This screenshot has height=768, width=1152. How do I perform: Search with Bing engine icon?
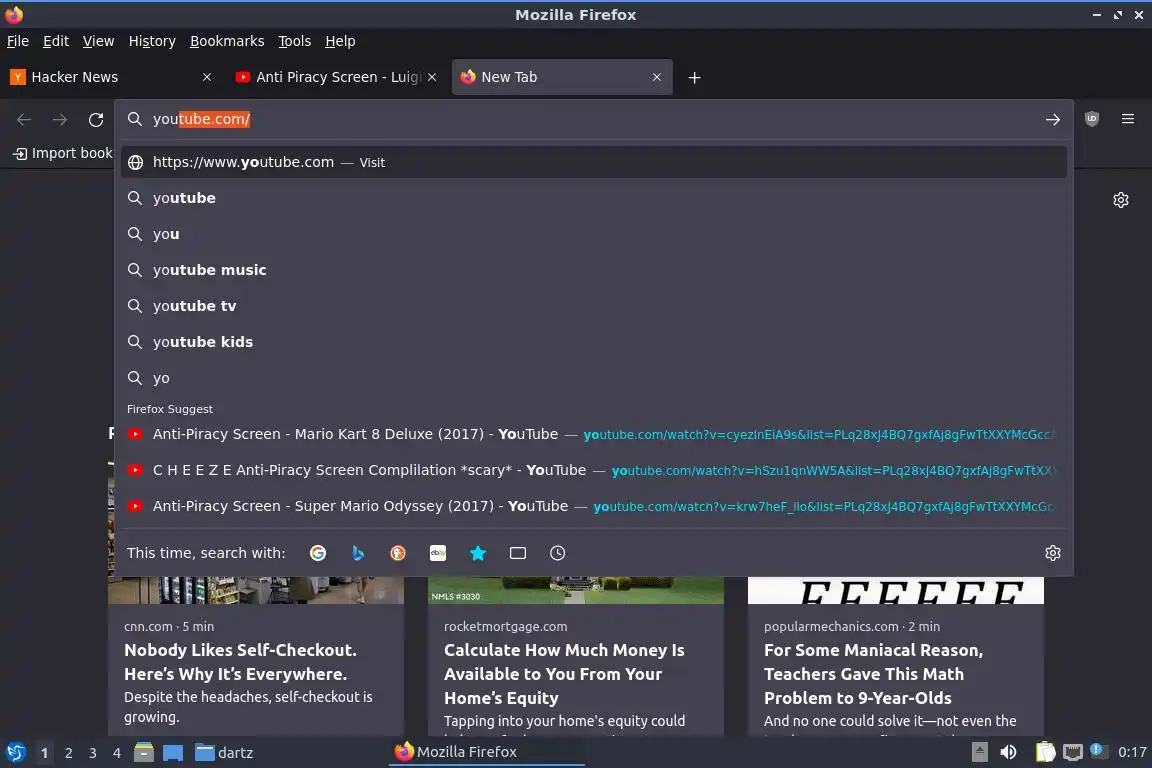[x=358, y=553]
